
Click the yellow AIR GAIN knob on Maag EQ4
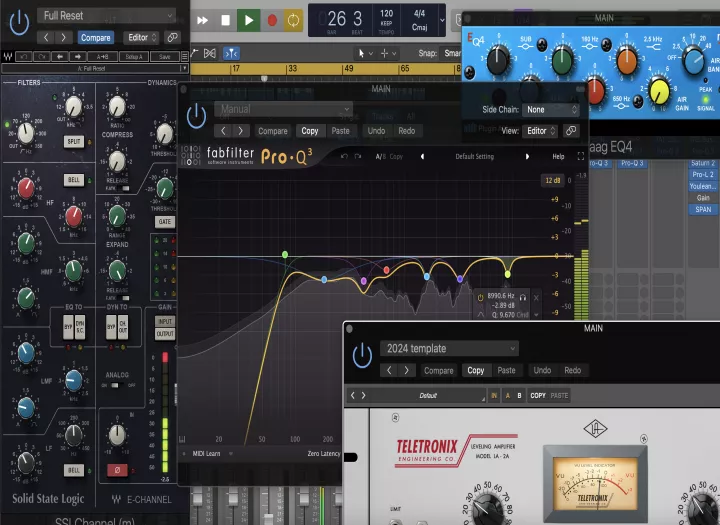(659, 91)
